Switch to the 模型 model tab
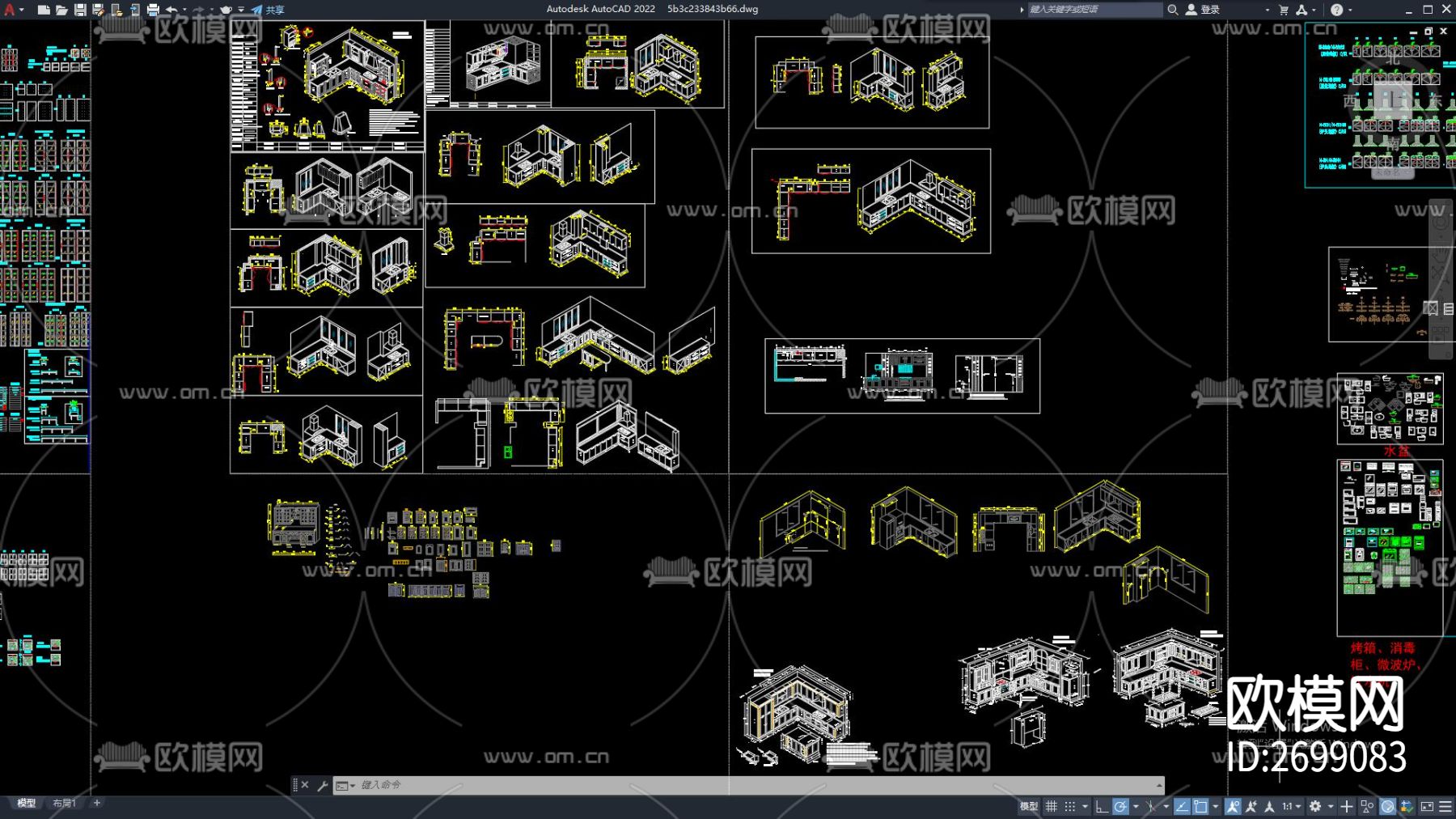The height and width of the screenshot is (819, 1456). coord(27,804)
